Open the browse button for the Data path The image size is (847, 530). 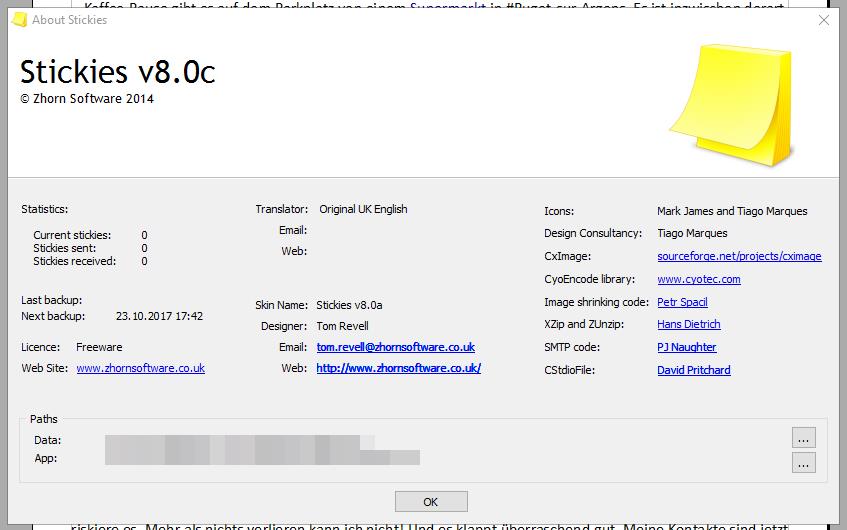[x=803, y=438]
